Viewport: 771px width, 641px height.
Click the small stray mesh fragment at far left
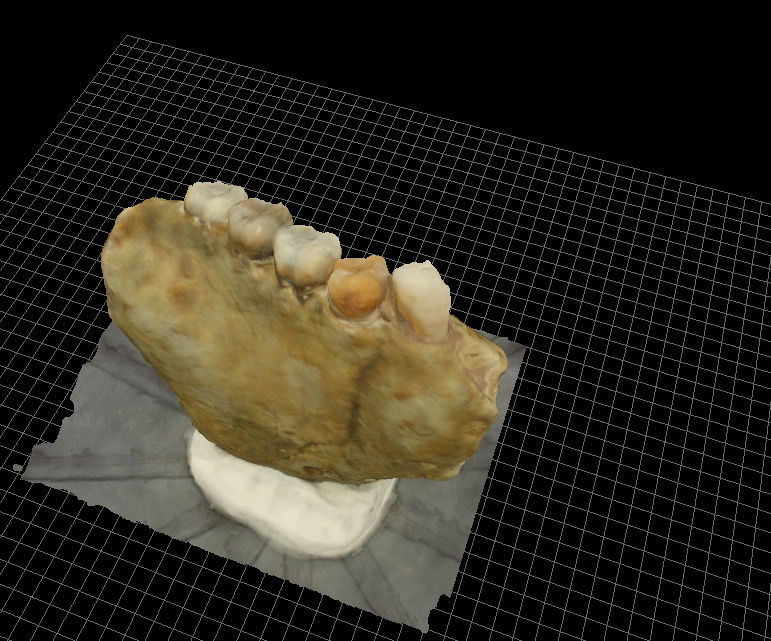(17, 468)
